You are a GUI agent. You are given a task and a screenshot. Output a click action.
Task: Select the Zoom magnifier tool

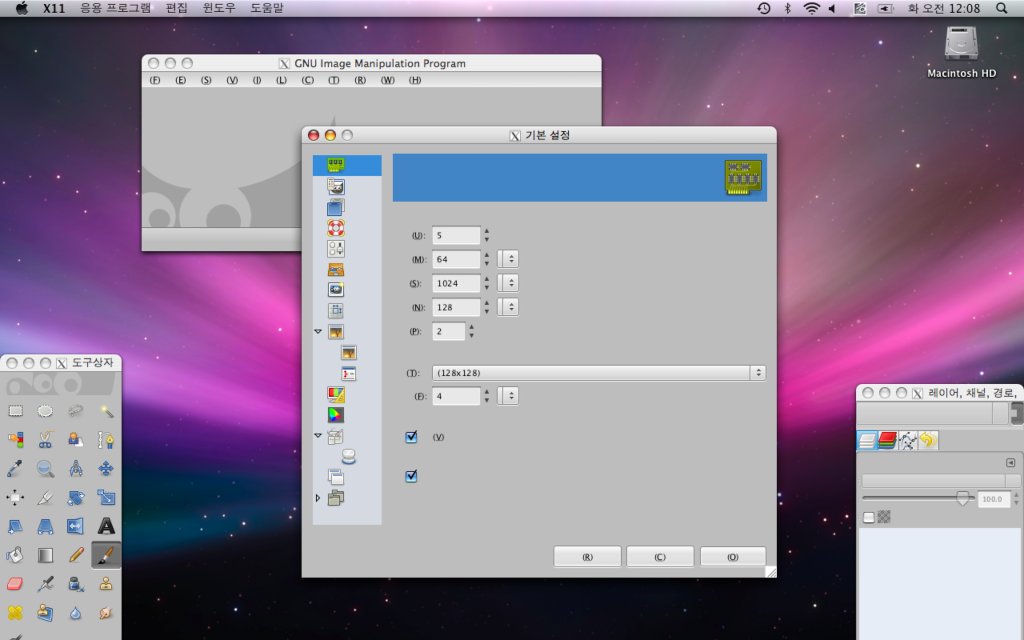click(x=45, y=468)
